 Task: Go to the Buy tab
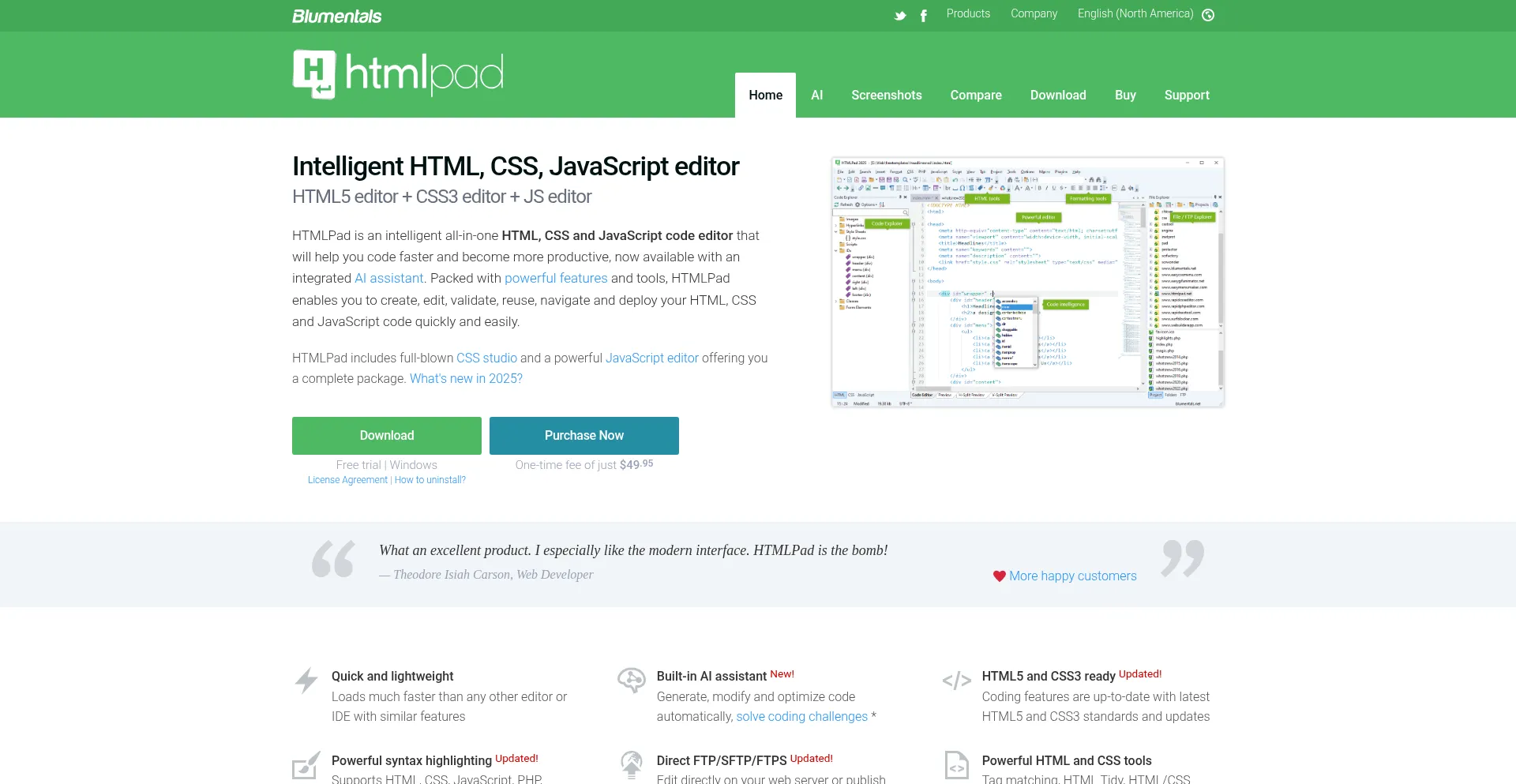[1125, 95]
